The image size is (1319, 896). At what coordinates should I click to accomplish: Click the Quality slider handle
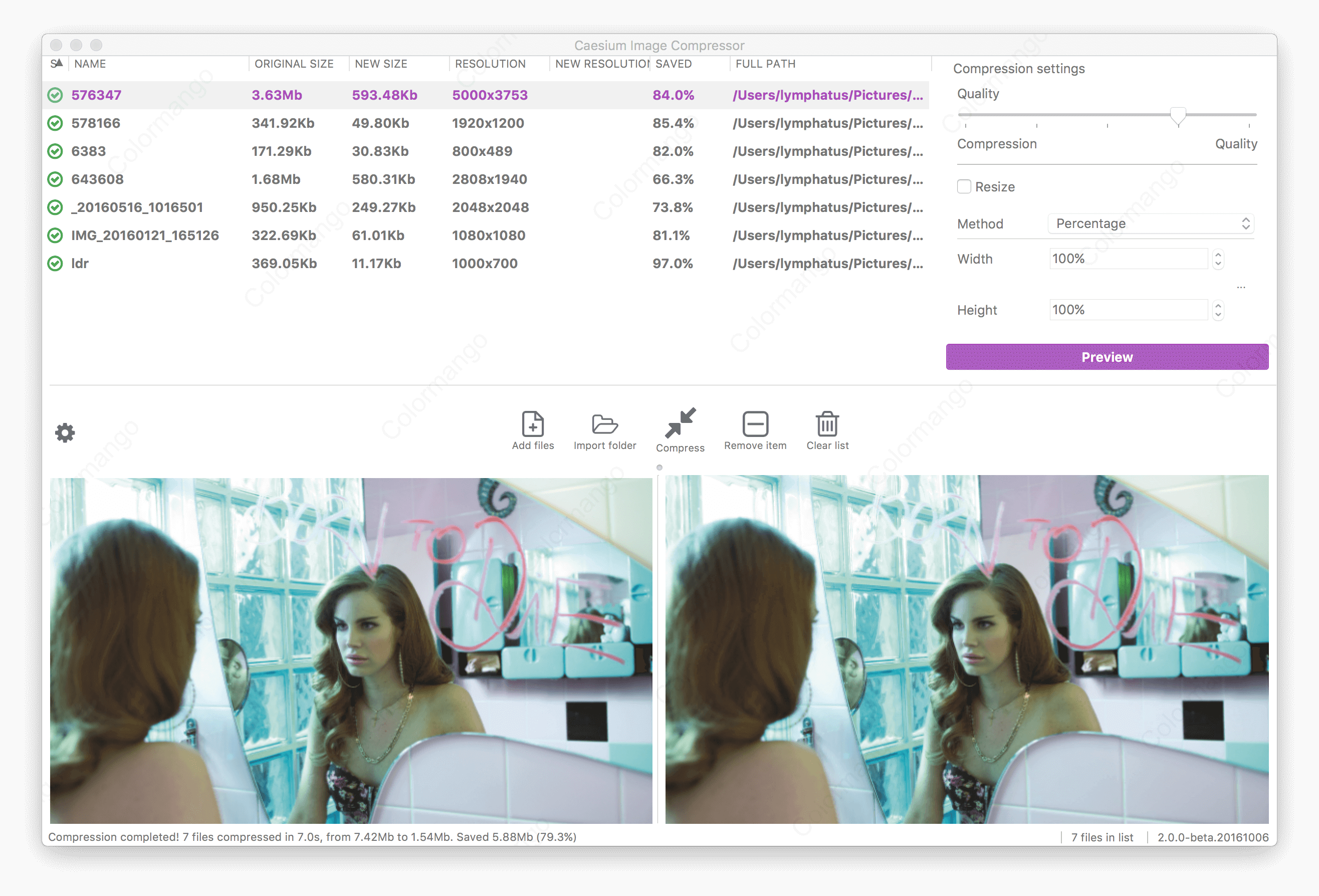[x=1178, y=116]
